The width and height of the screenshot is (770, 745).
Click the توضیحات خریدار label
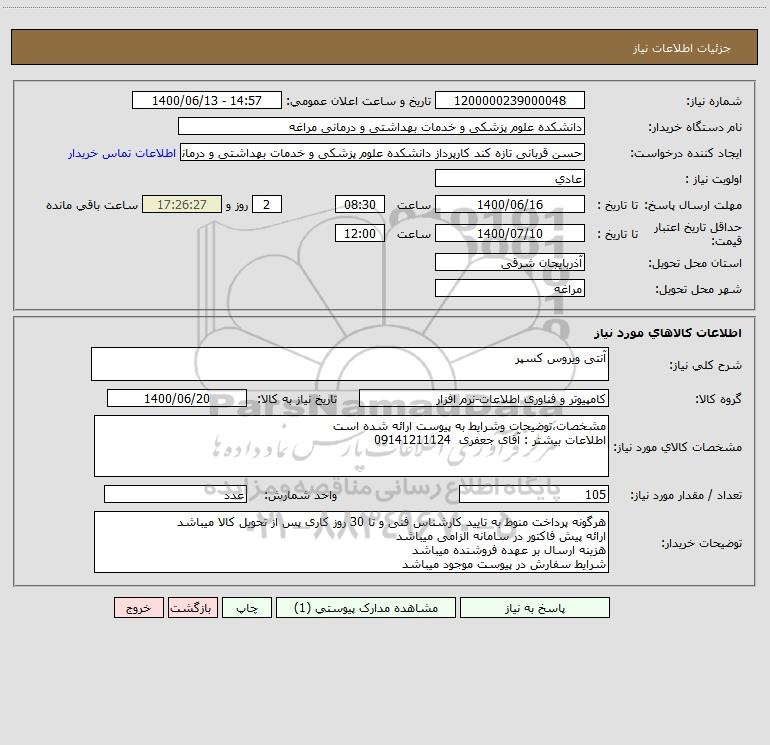(702, 544)
